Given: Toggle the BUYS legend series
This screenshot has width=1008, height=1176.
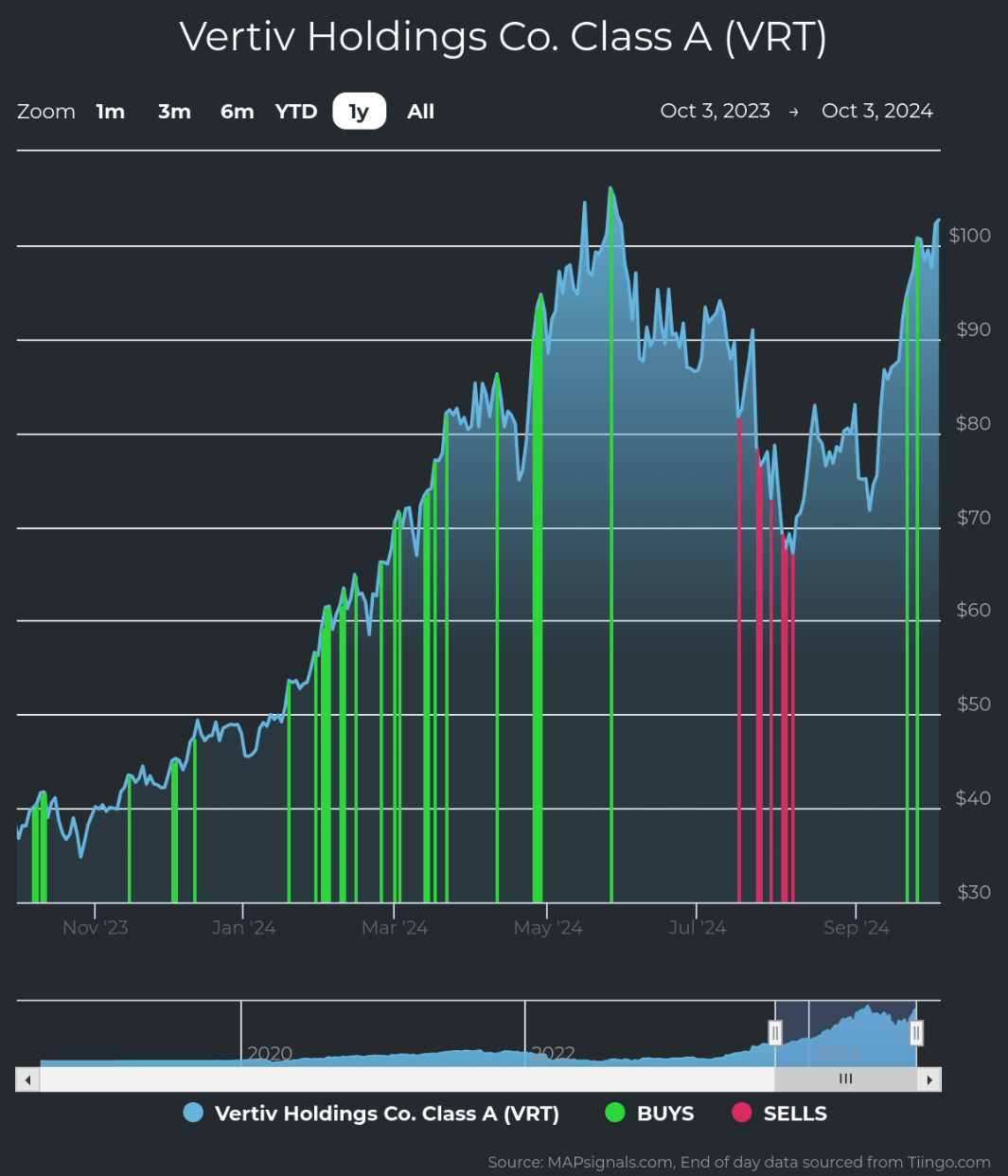Looking at the screenshot, I should tap(649, 1114).
